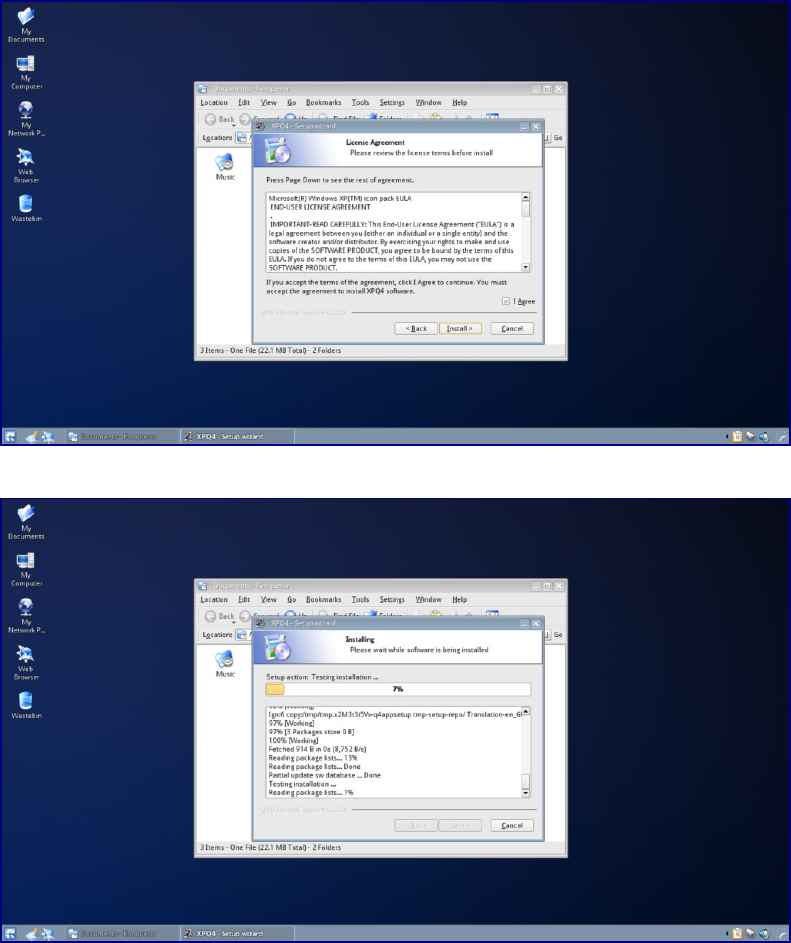Click Konqueror Back arrow behind License Agreement dialog
Screen dimensions: 791x943
(220, 119)
